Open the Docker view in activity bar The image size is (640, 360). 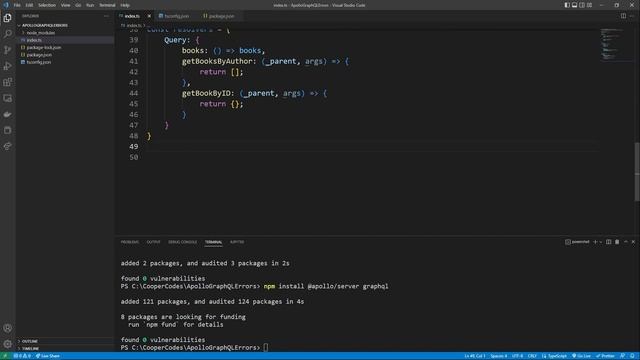tap(7, 114)
